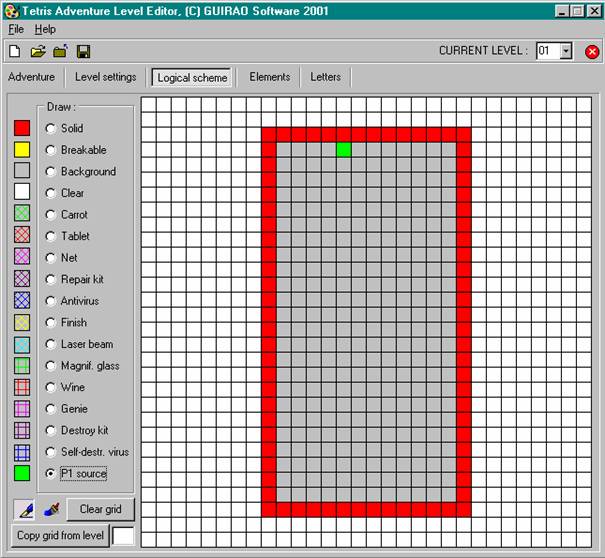Select the P1 source radio button
Image resolution: width=605 pixels, height=558 pixels.
tap(51, 473)
